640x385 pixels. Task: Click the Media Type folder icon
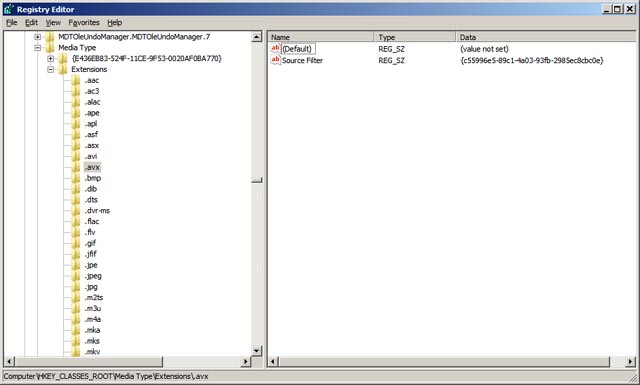point(50,48)
